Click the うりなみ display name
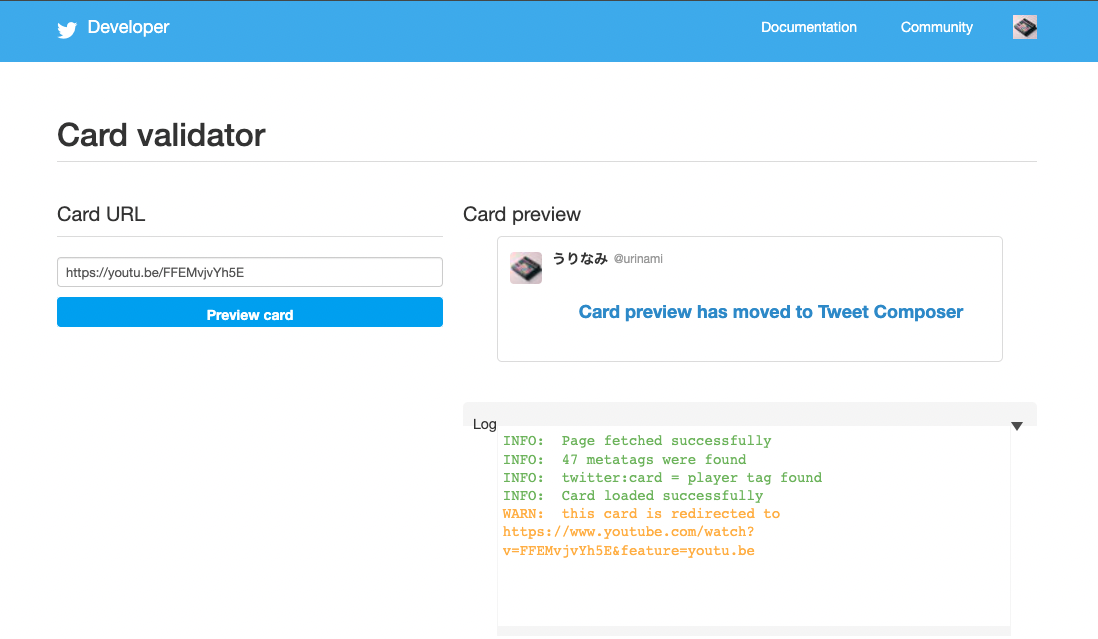This screenshot has height=639, width=1098. (x=580, y=259)
